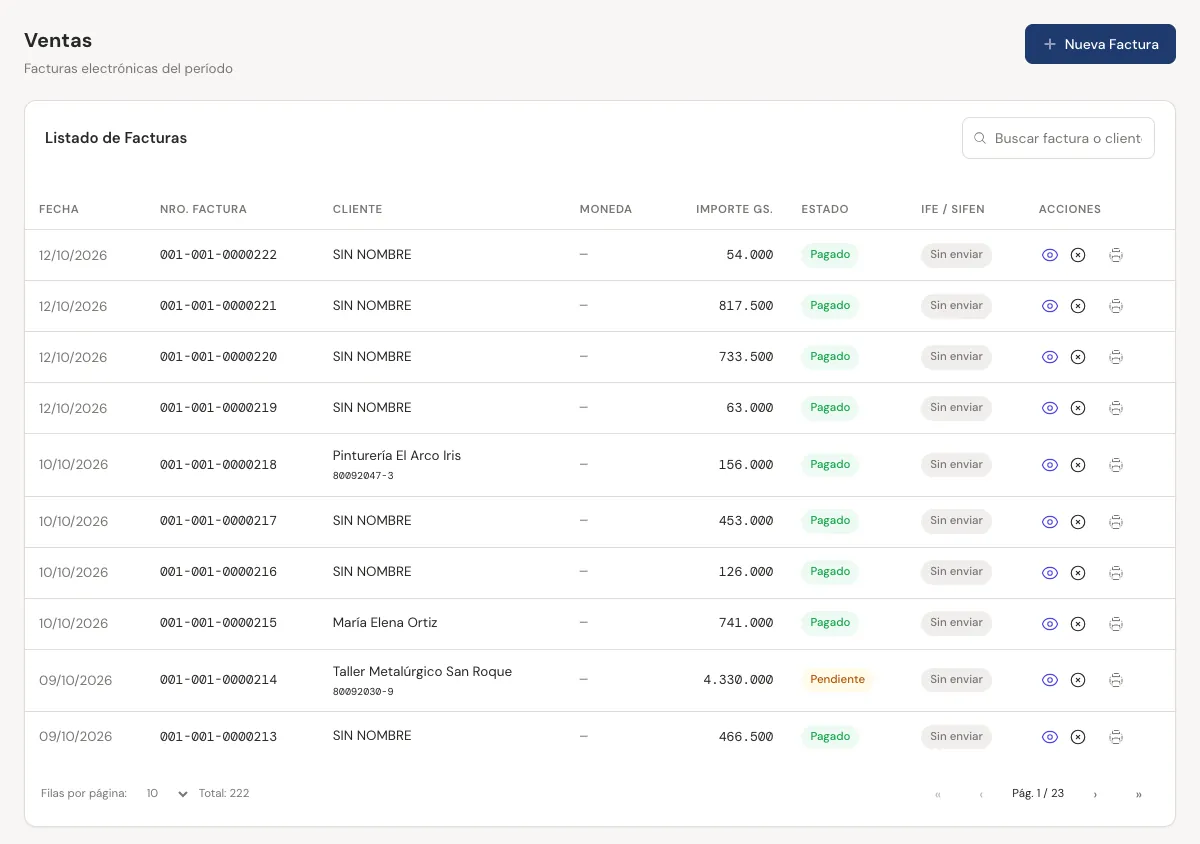1200x844 pixels.
Task: Cancel invoice 001-001-0000216
Action: pyautogui.click(x=1078, y=573)
